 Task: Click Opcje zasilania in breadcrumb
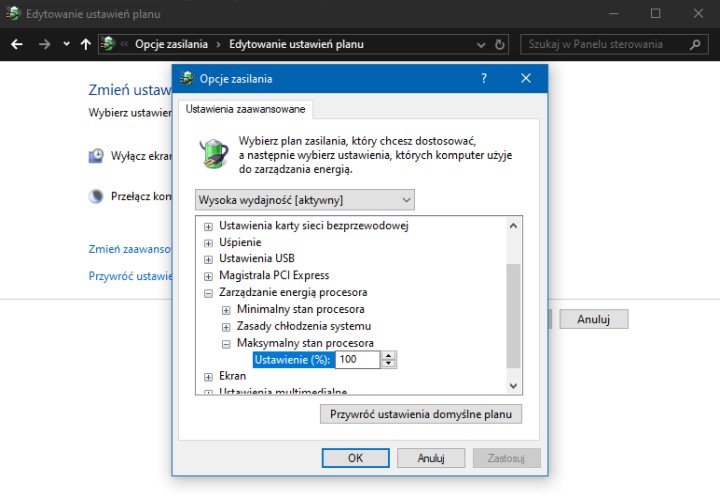tap(171, 44)
